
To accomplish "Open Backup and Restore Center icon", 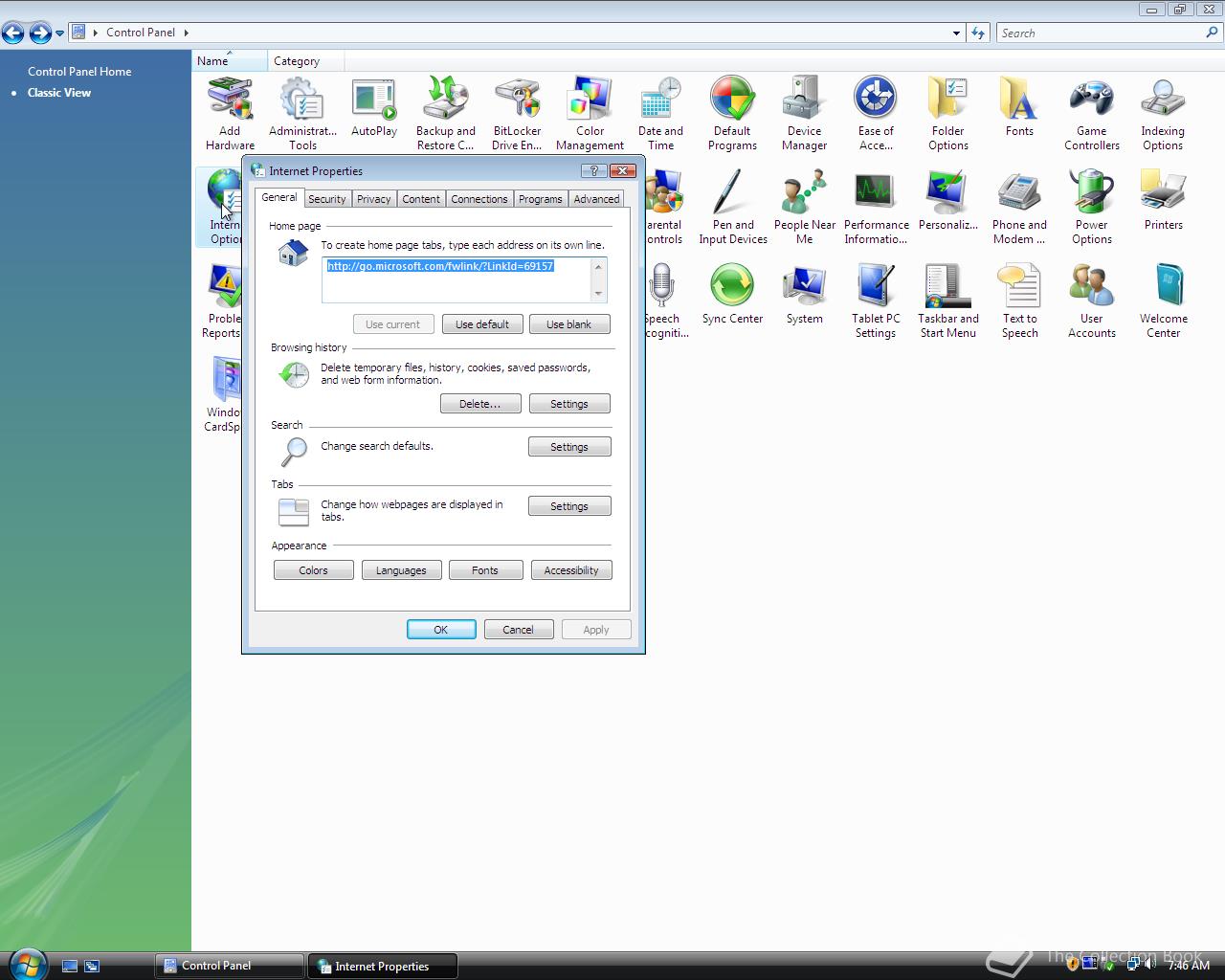I will click(446, 113).
